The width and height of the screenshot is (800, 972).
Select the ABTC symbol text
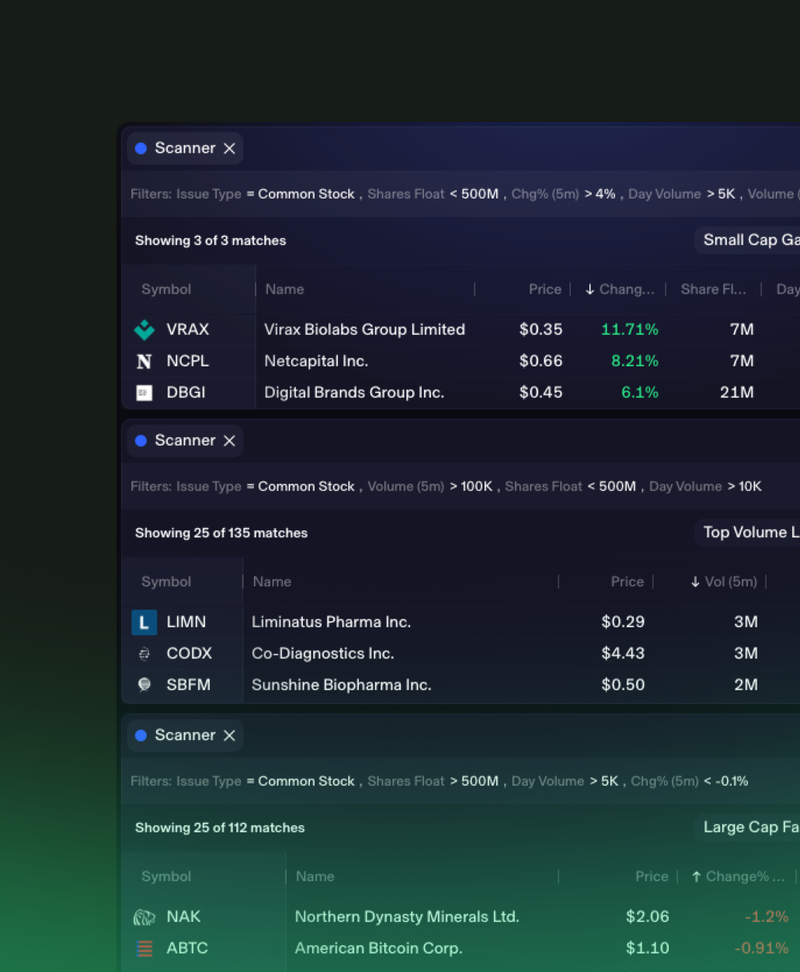187,948
